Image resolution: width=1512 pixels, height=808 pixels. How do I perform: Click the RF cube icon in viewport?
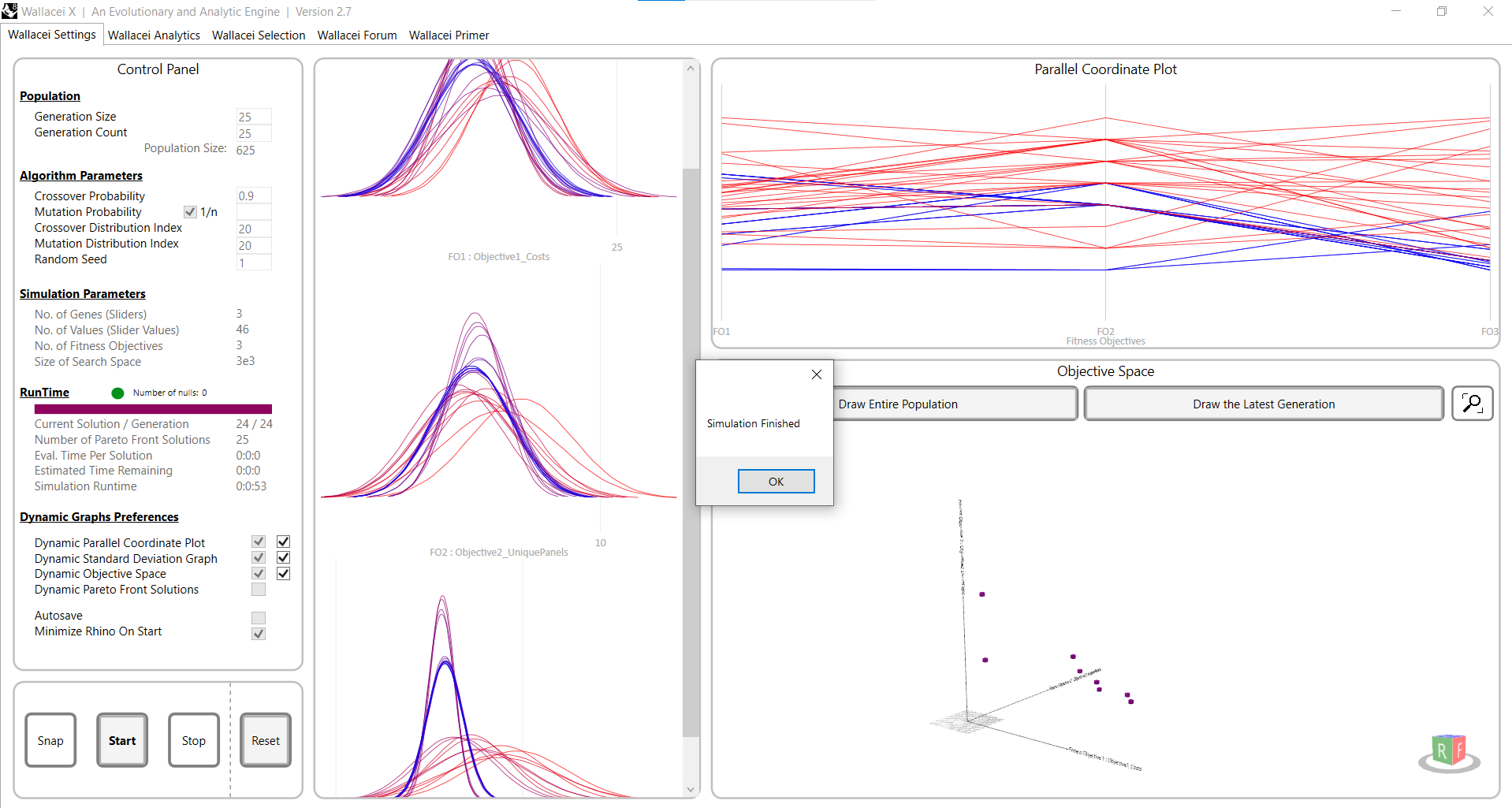pyautogui.click(x=1449, y=752)
